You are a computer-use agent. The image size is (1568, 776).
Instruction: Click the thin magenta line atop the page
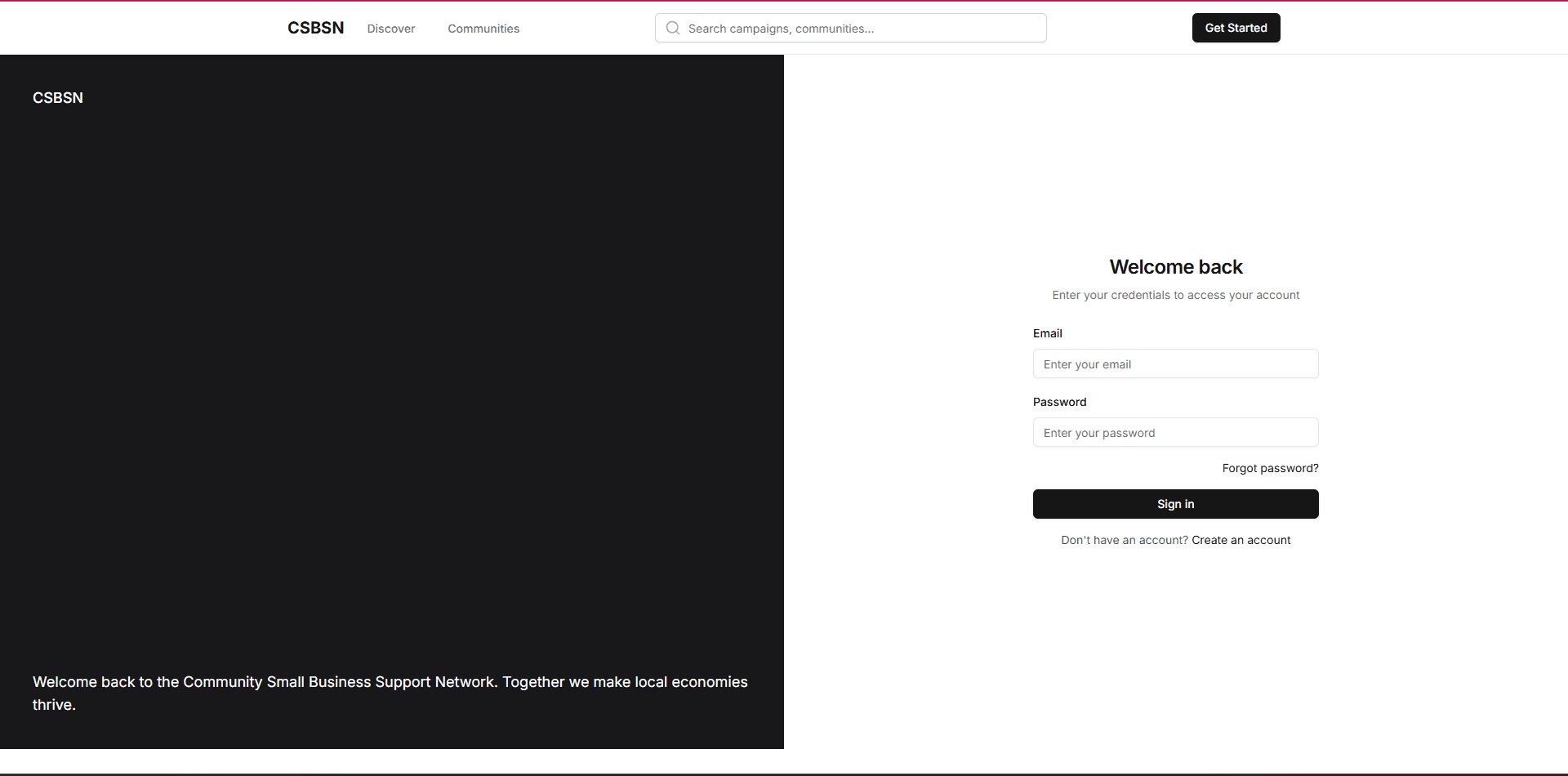coord(784,1)
